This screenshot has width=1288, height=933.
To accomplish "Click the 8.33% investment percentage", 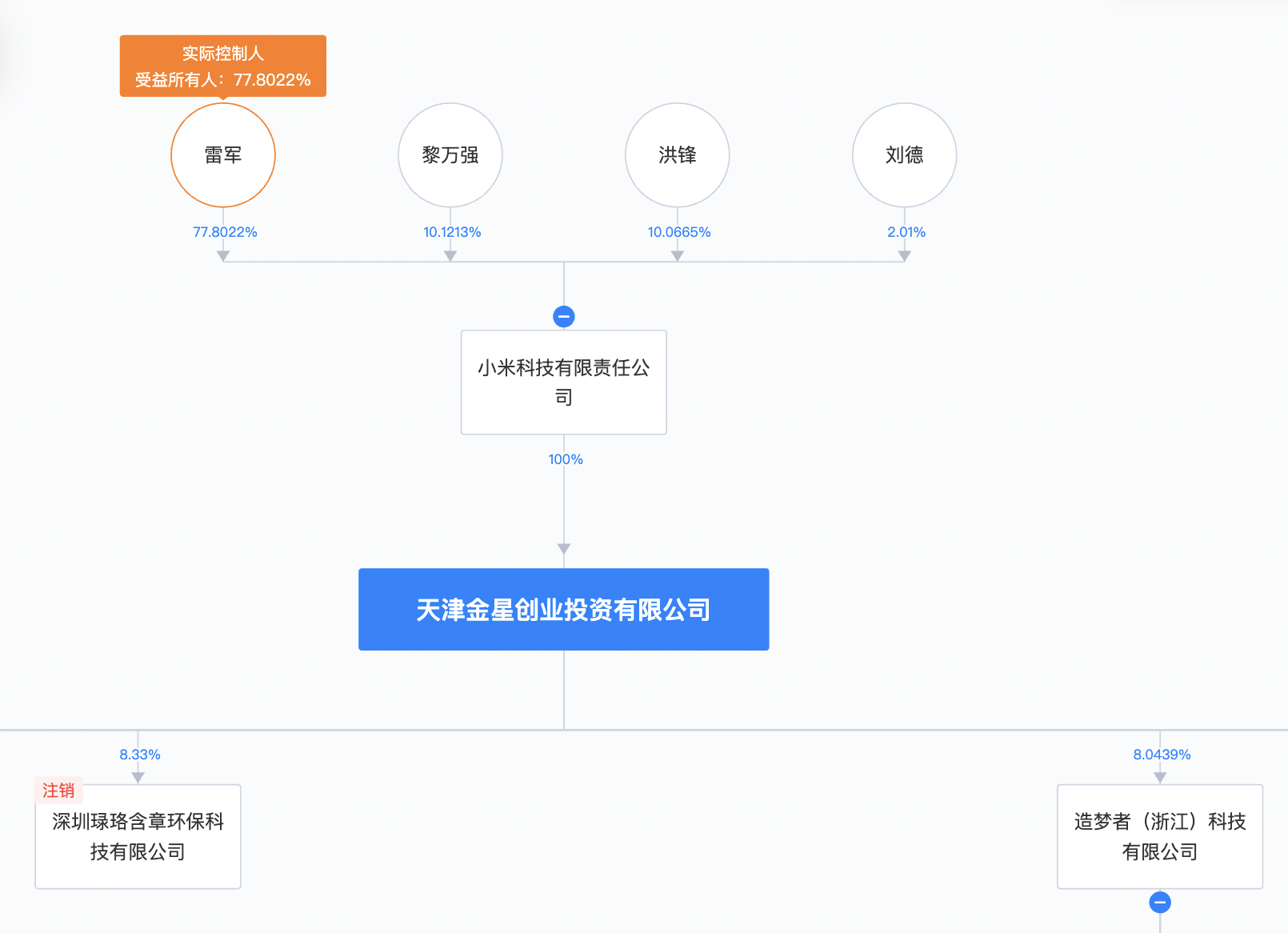I will click(x=140, y=755).
